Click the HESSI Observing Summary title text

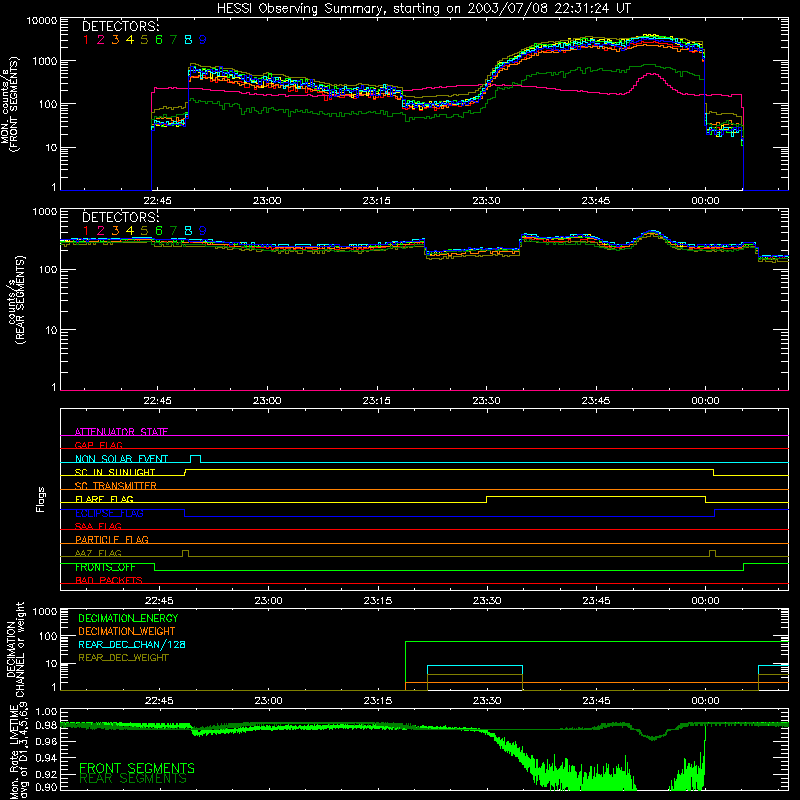click(423, 8)
